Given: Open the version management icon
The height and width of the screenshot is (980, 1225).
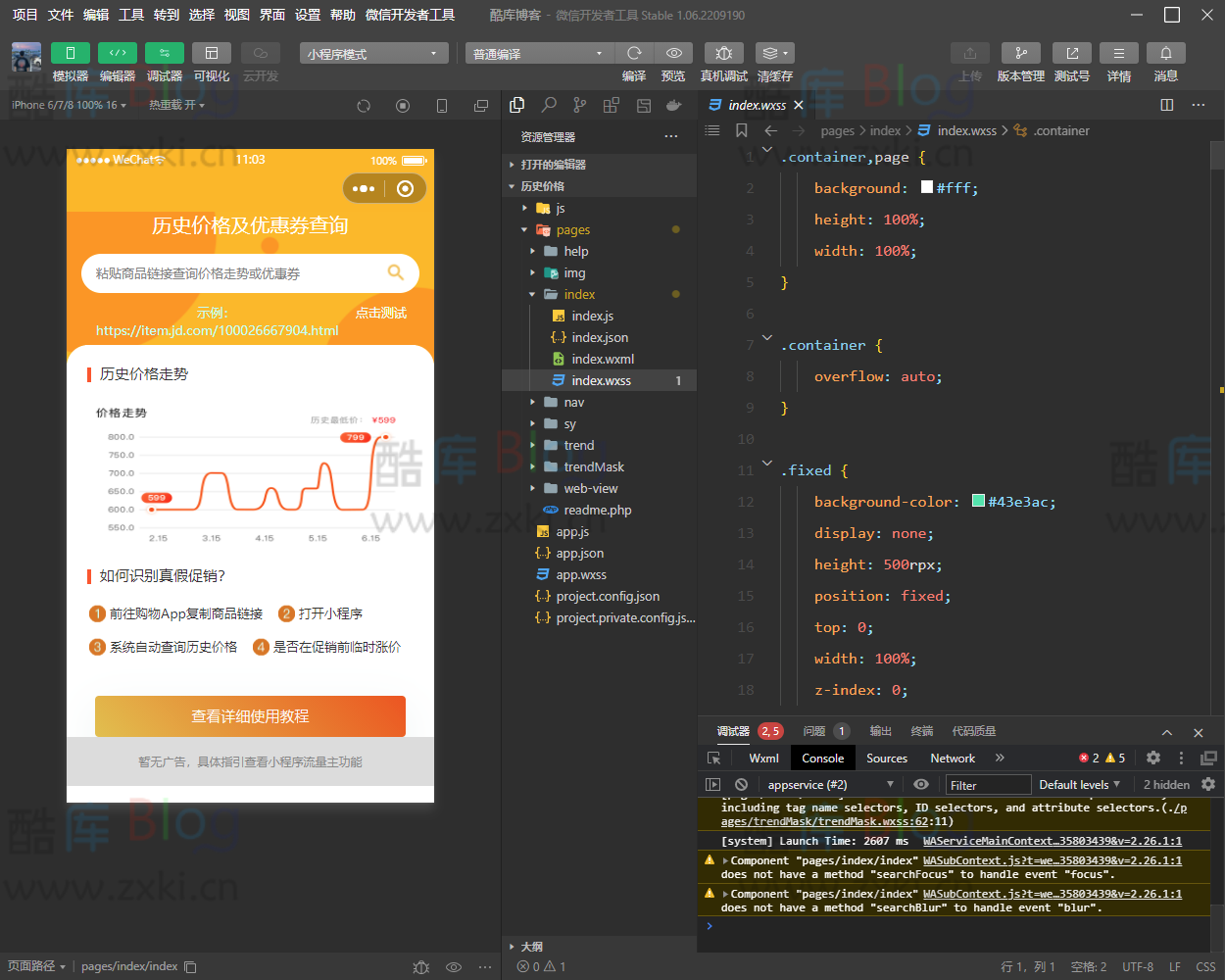Looking at the screenshot, I should coord(1020,53).
